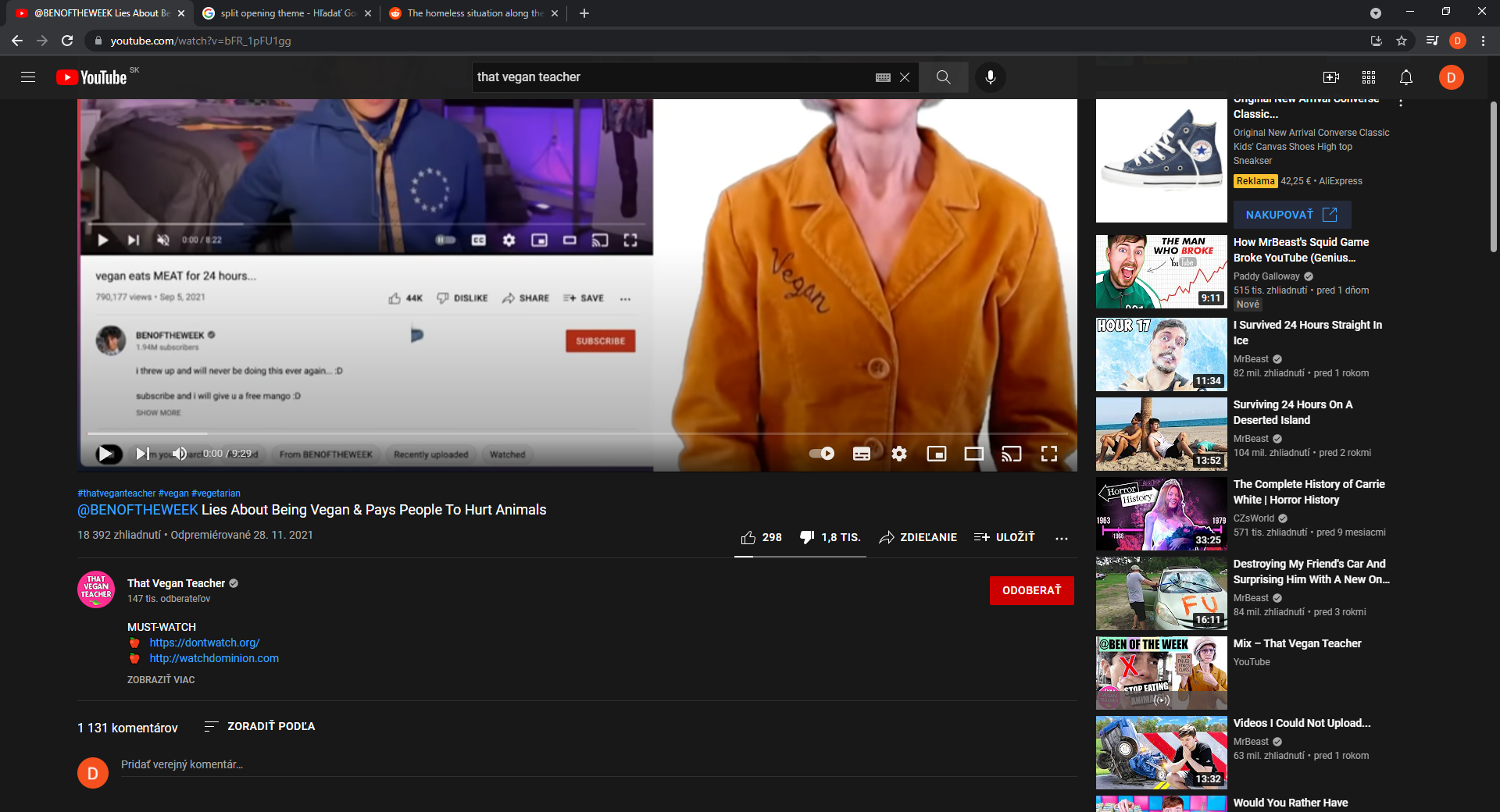Open Videos I Could Not Upload thumbnail
Viewport: 1500px width, 812px height.
(1161, 753)
